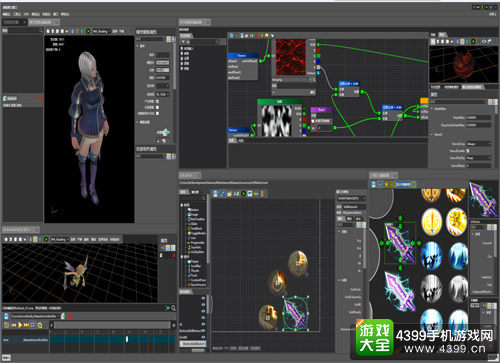Open the Shading dropdown in the fairy viewport toolbar
Viewport: 500px width, 363px height.
[60, 239]
